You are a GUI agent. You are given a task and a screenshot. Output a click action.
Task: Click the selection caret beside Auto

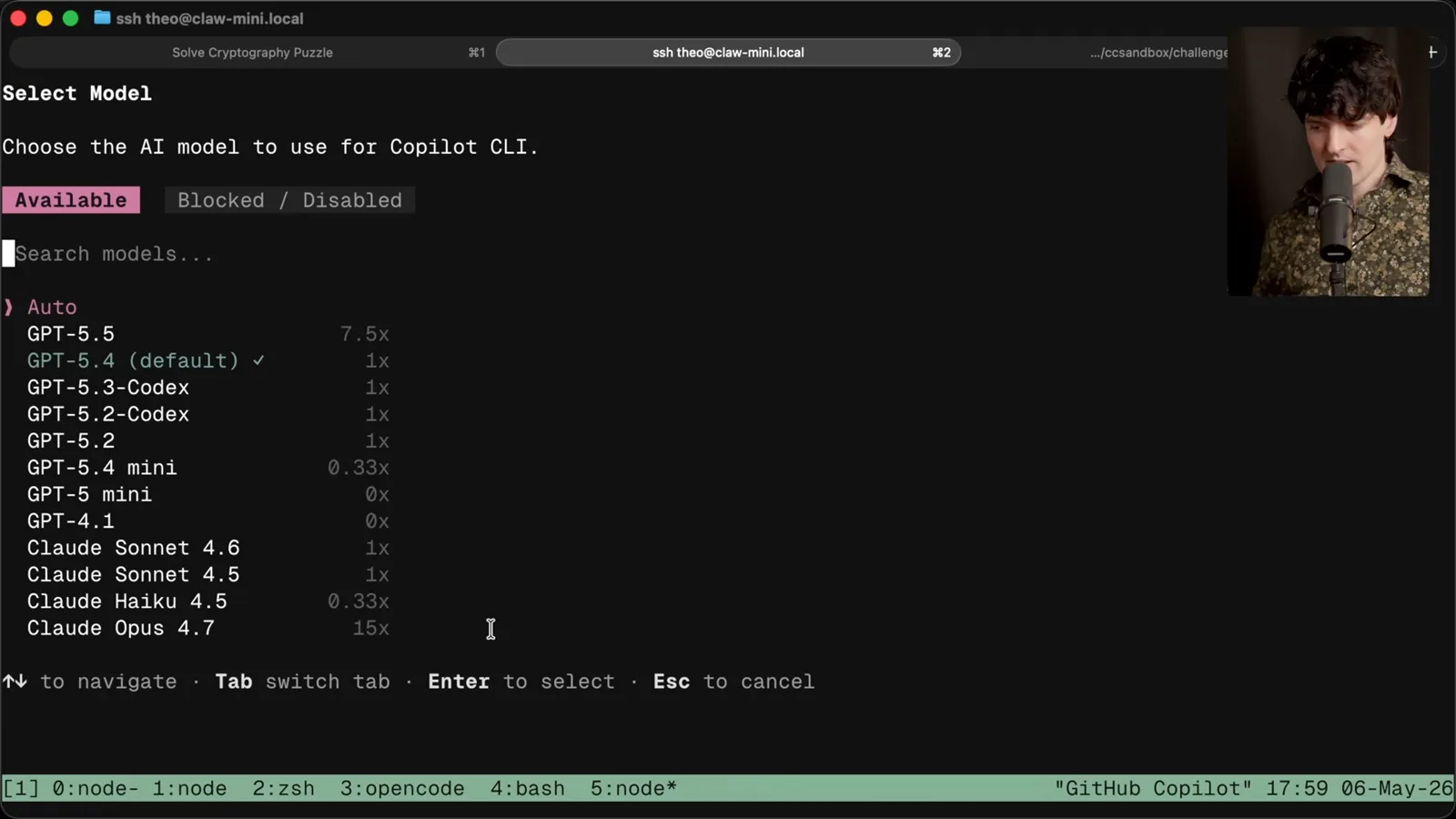[x=9, y=308]
